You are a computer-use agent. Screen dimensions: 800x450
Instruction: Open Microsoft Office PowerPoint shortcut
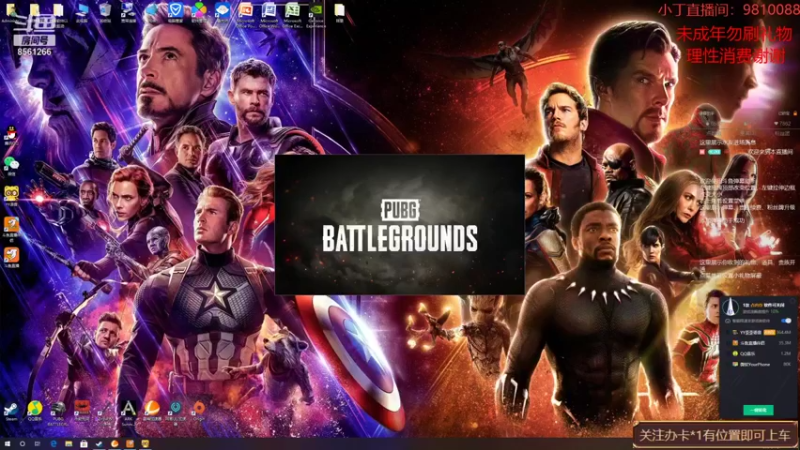(x=246, y=14)
